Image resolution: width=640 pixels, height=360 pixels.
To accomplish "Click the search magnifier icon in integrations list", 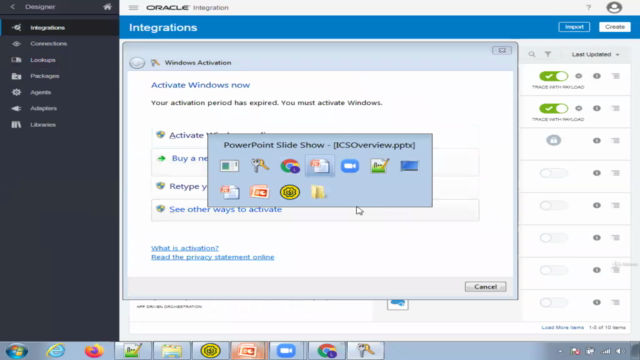I will (532, 54).
